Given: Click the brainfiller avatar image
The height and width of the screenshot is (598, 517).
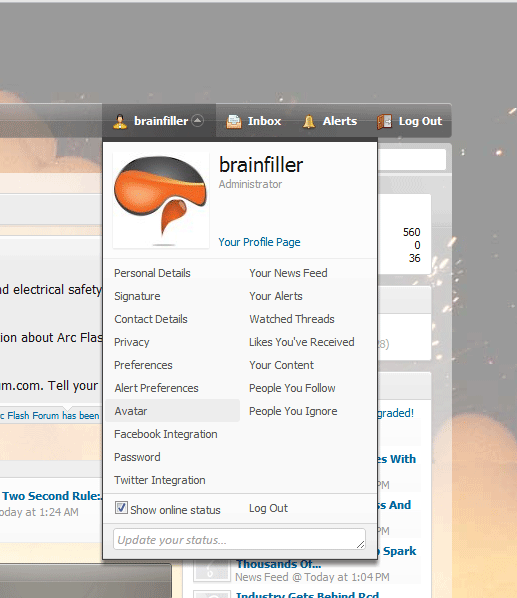Looking at the screenshot, I should click(x=161, y=200).
